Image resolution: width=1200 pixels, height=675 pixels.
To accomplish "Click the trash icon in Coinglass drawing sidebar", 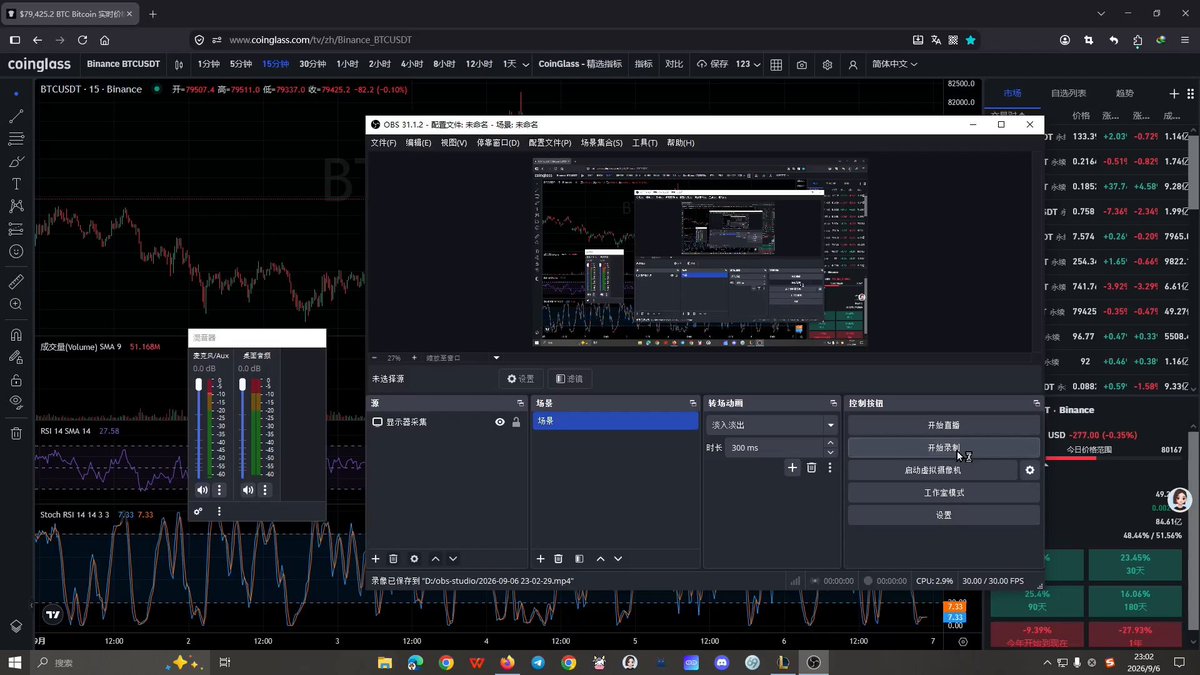I will pos(16,433).
